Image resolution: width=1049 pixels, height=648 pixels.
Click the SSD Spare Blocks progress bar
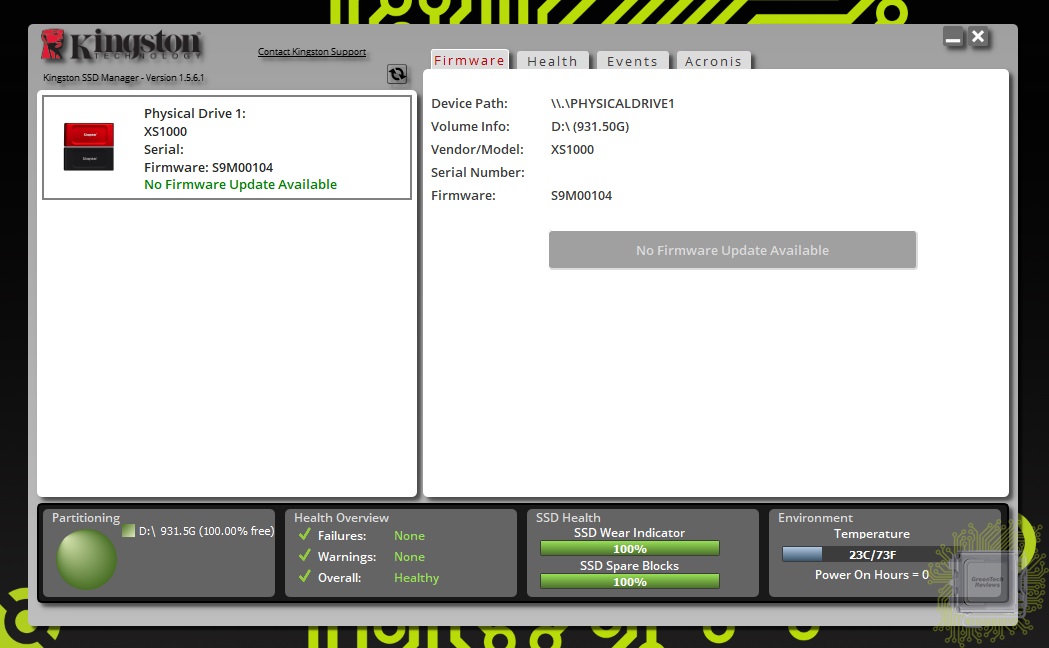(629, 581)
